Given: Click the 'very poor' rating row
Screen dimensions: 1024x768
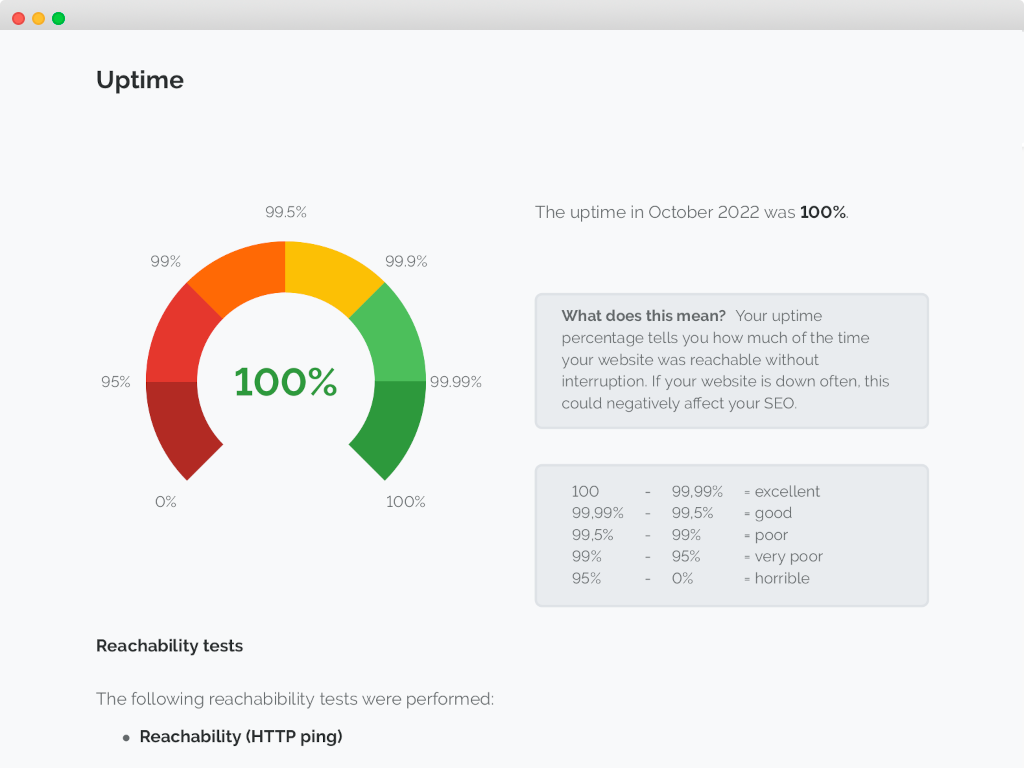Looking at the screenshot, I should tap(697, 557).
